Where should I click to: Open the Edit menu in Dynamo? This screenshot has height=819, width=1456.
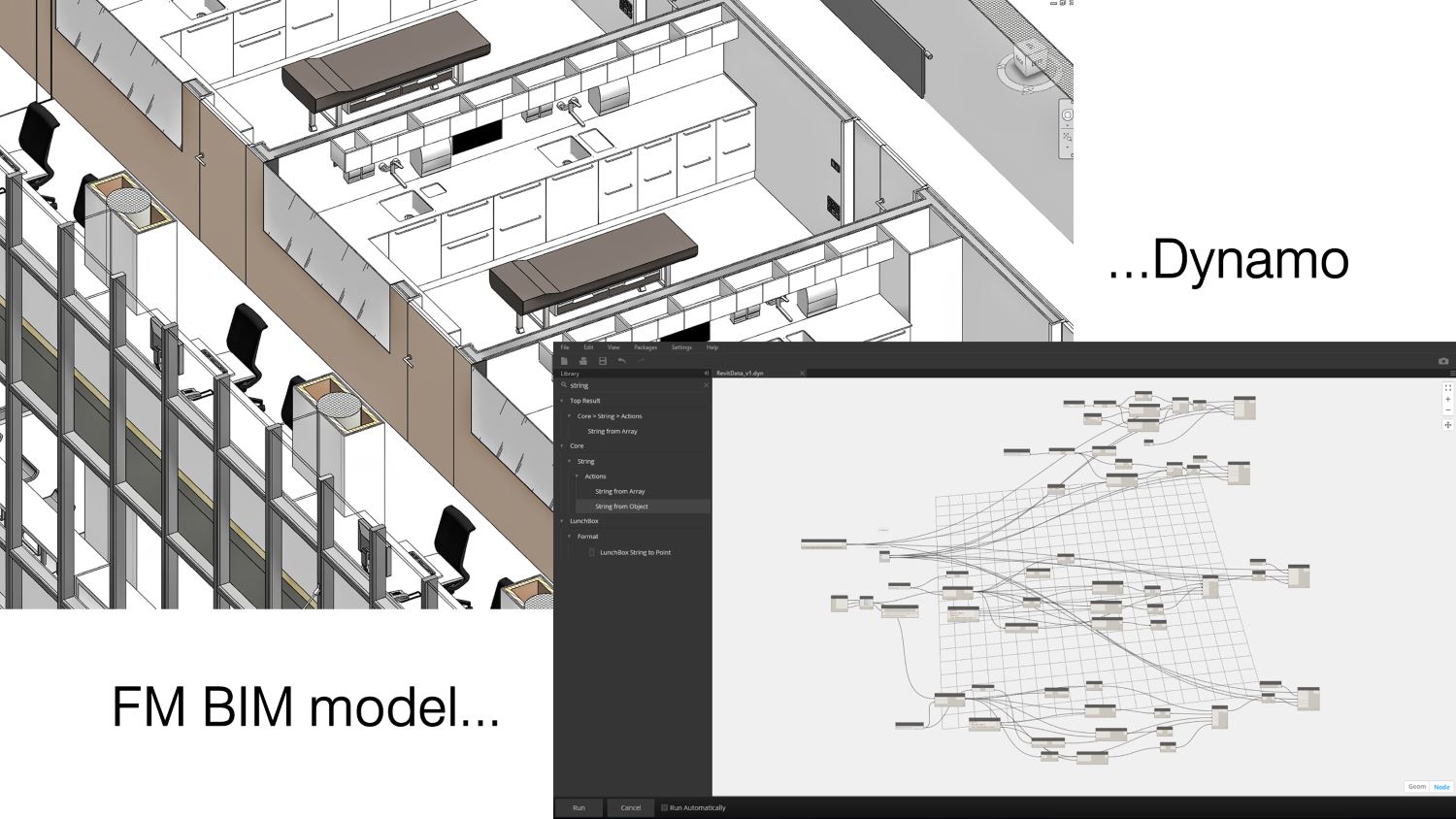[588, 347]
